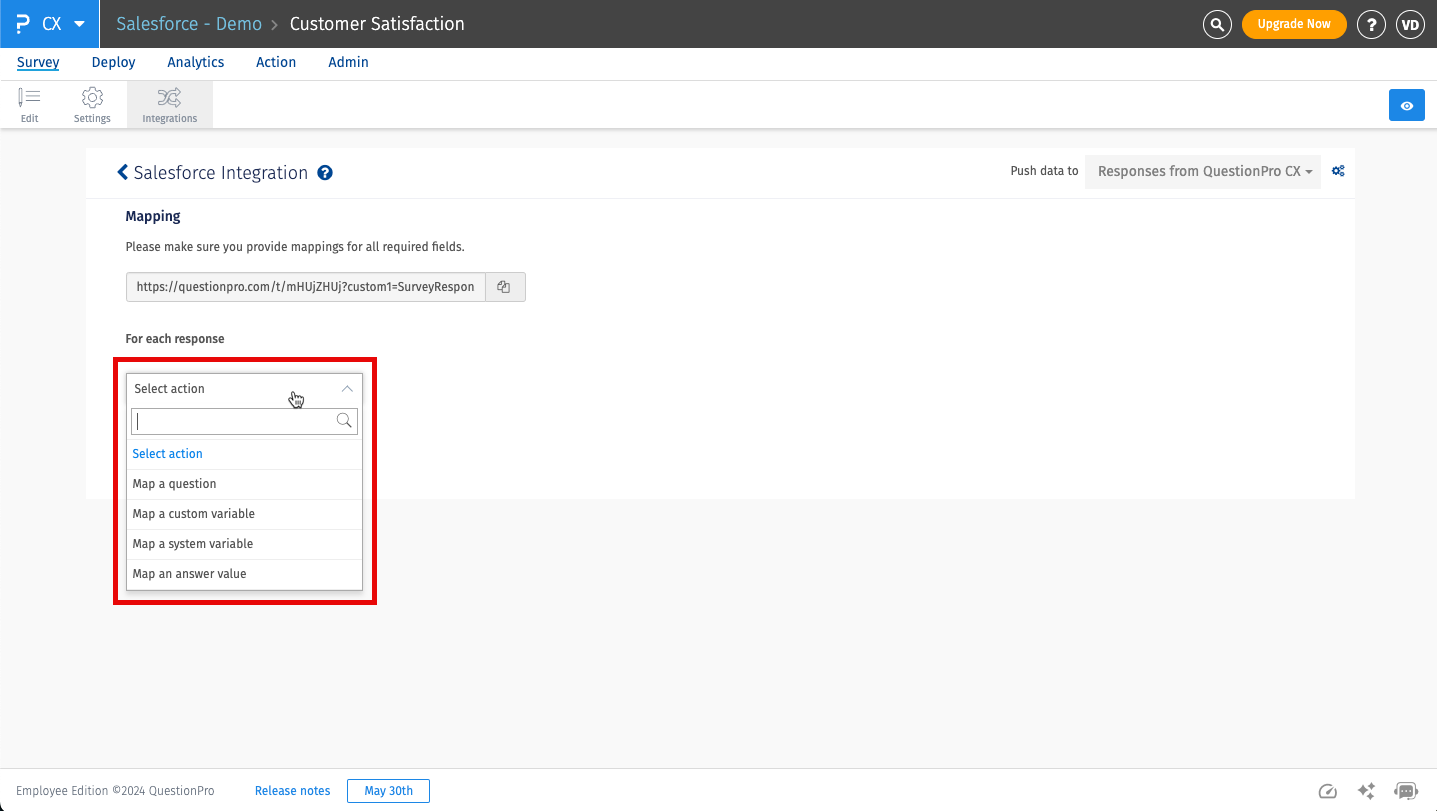
Task: Open the Integrations toolbar item
Action: tap(170, 105)
